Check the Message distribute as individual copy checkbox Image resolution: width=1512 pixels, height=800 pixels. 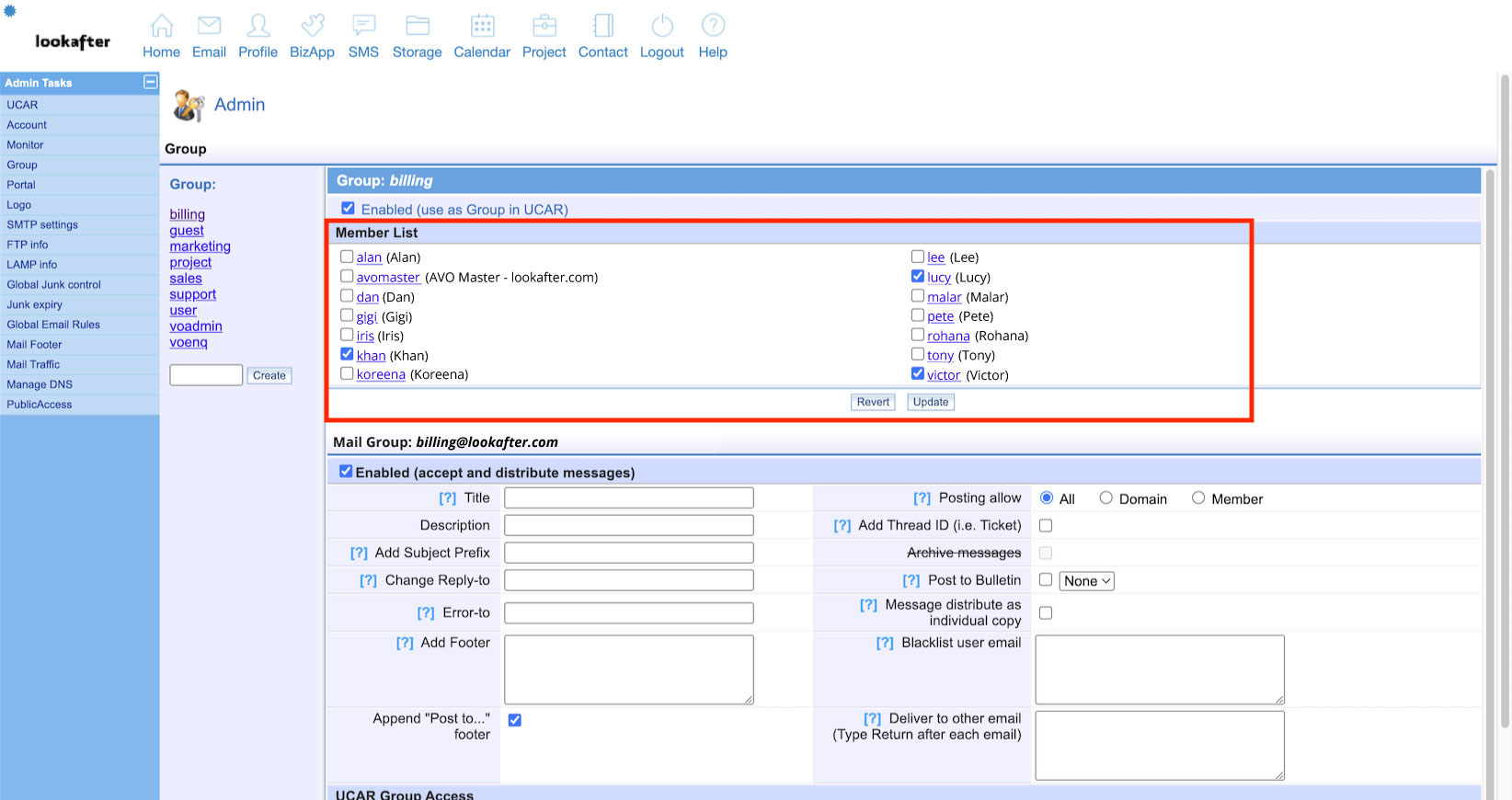[1046, 613]
